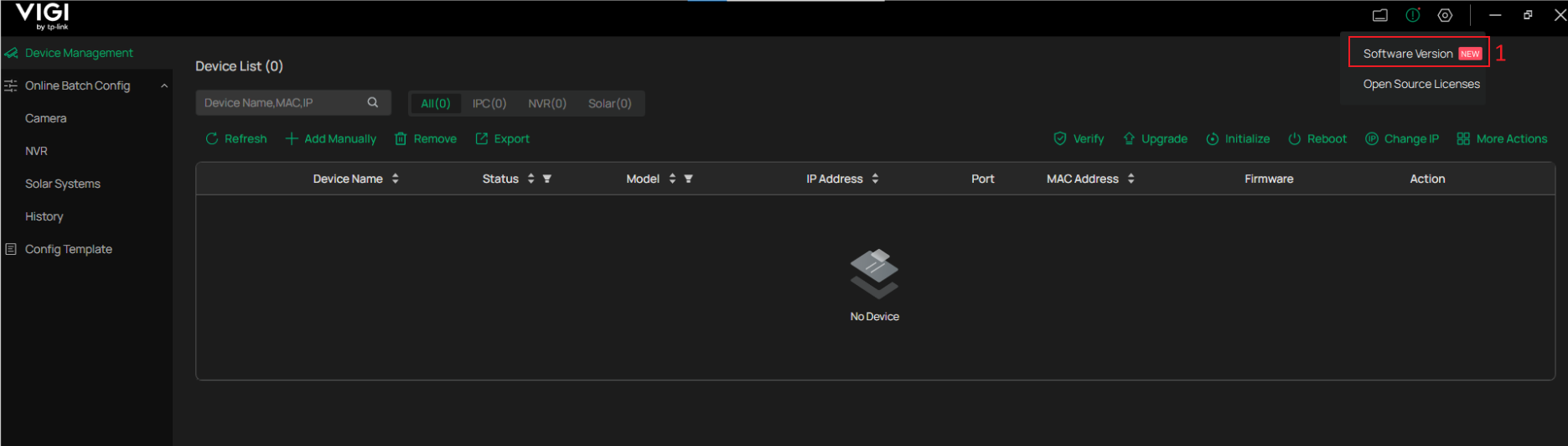Image resolution: width=1568 pixels, height=446 pixels.
Task: Sort by Status column arrows
Action: coord(530,179)
